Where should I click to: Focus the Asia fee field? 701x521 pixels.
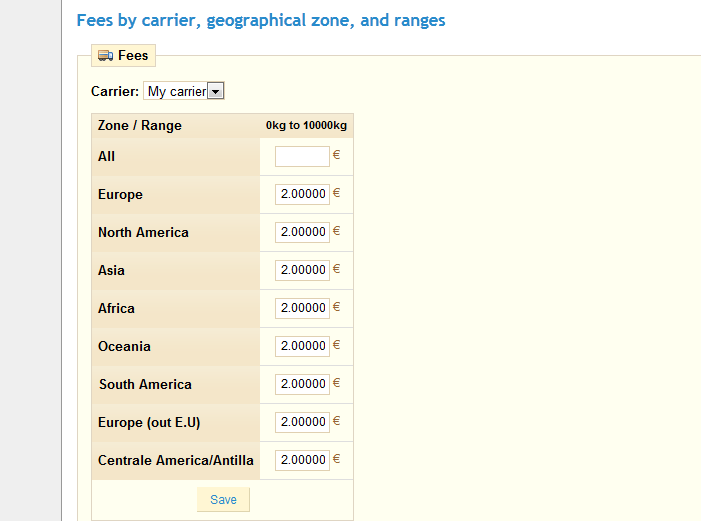[302, 270]
